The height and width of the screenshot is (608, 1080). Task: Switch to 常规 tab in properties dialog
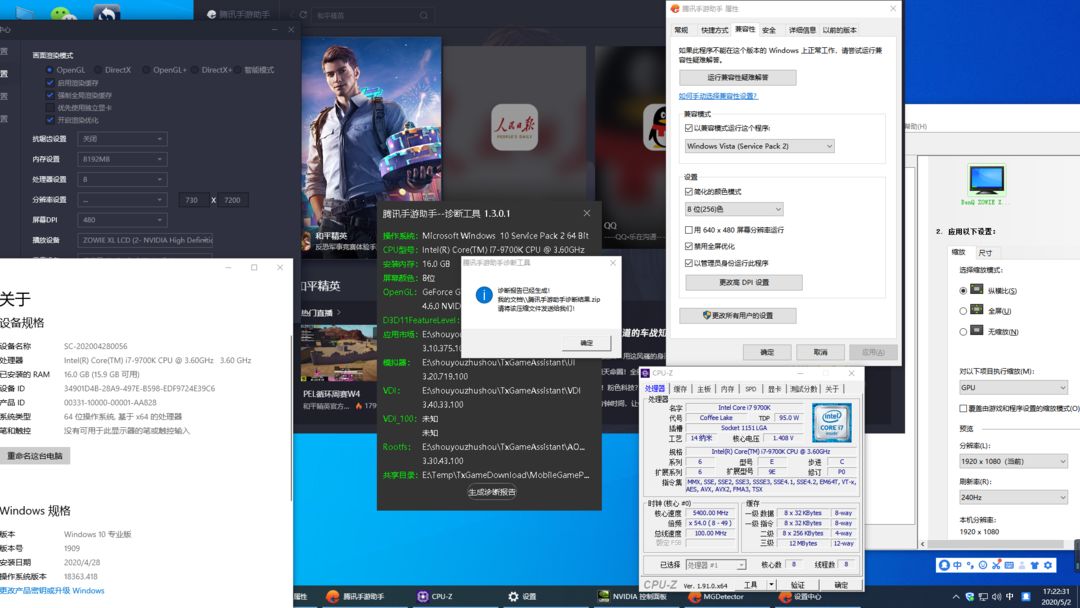[x=681, y=30]
